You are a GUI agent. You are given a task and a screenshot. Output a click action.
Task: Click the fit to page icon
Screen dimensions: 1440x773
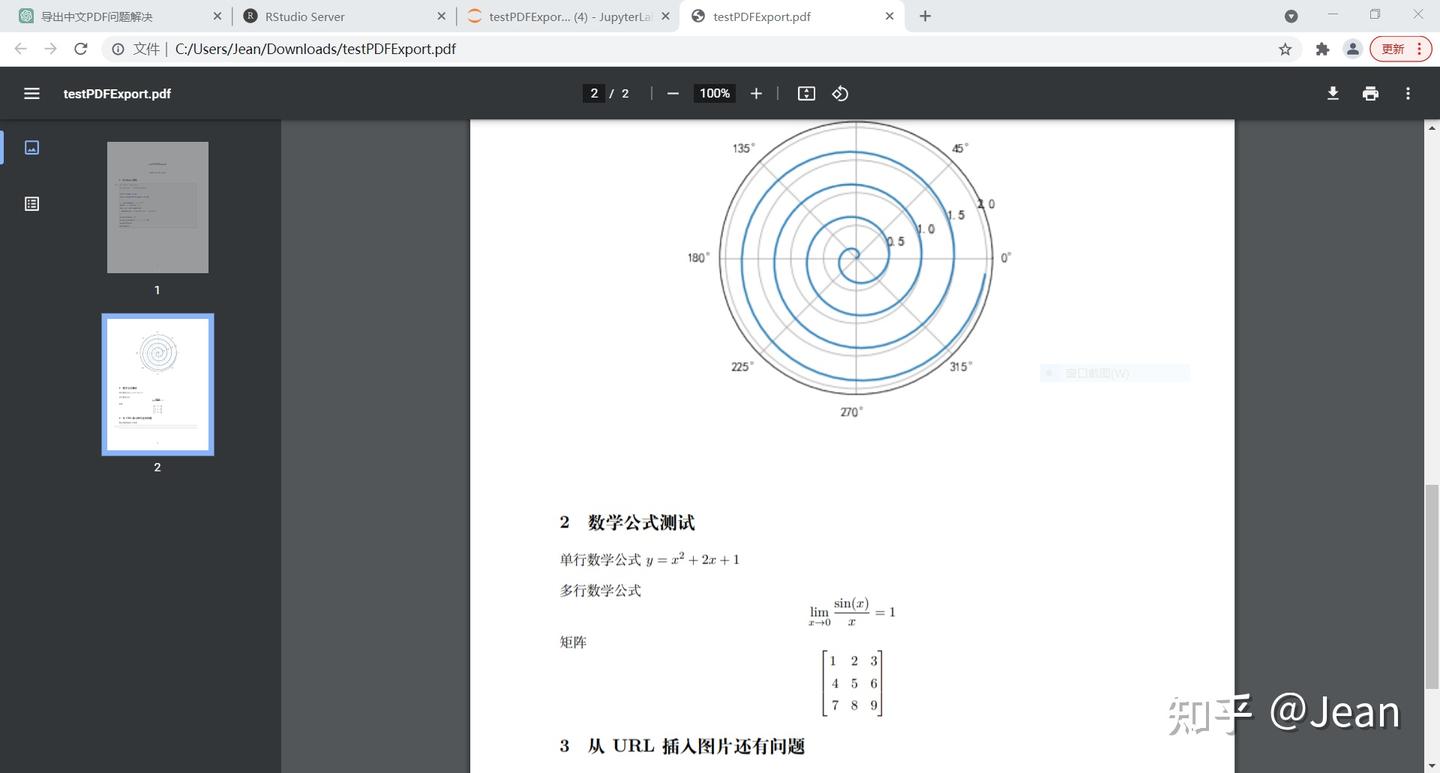[806, 93]
